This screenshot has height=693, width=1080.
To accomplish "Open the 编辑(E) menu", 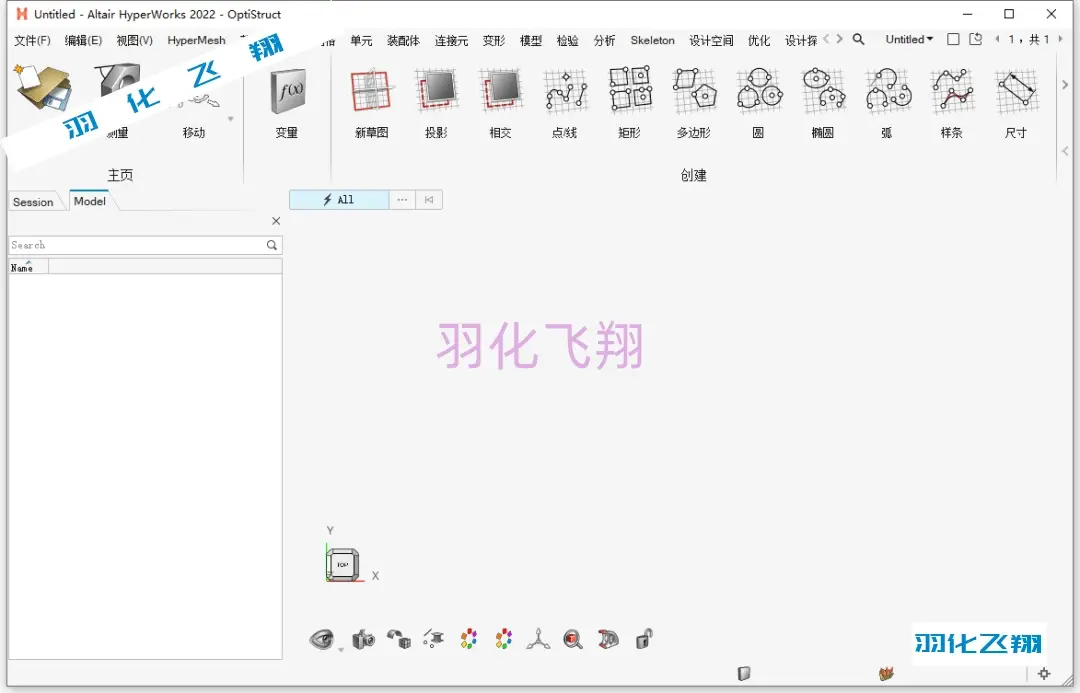I will tap(83, 41).
